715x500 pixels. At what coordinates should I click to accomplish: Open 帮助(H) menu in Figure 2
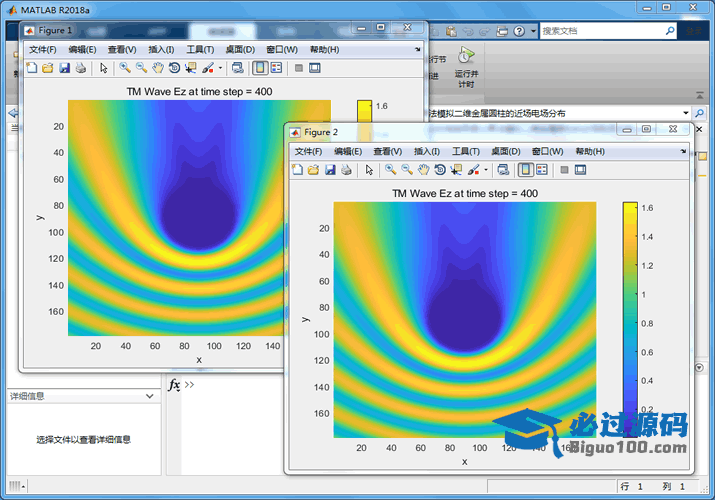[x=590, y=151]
